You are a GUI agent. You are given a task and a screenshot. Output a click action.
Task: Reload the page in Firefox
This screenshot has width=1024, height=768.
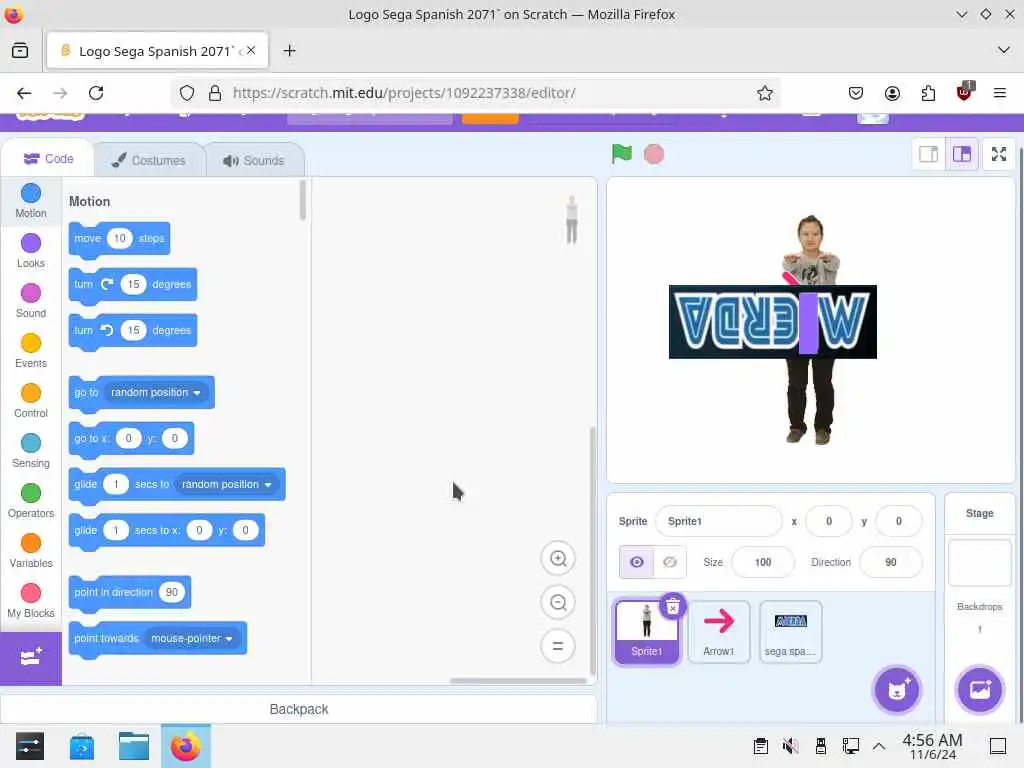(x=96, y=93)
